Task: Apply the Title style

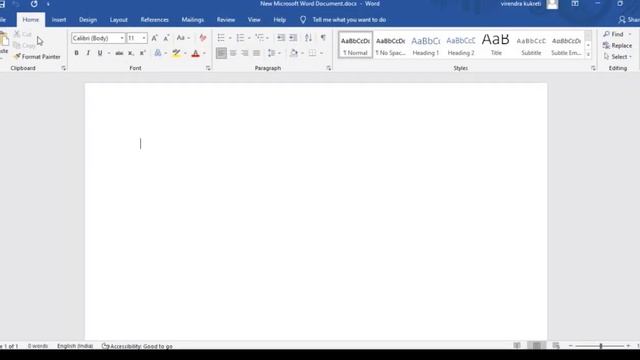Action: pos(496,45)
